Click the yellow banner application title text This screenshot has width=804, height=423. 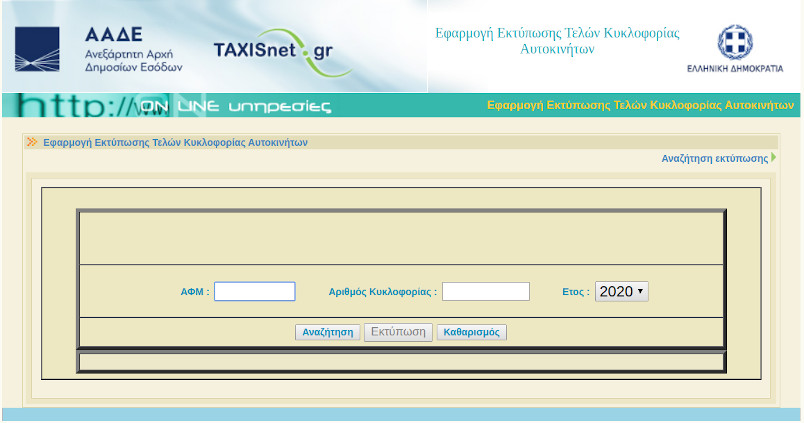pos(639,105)
